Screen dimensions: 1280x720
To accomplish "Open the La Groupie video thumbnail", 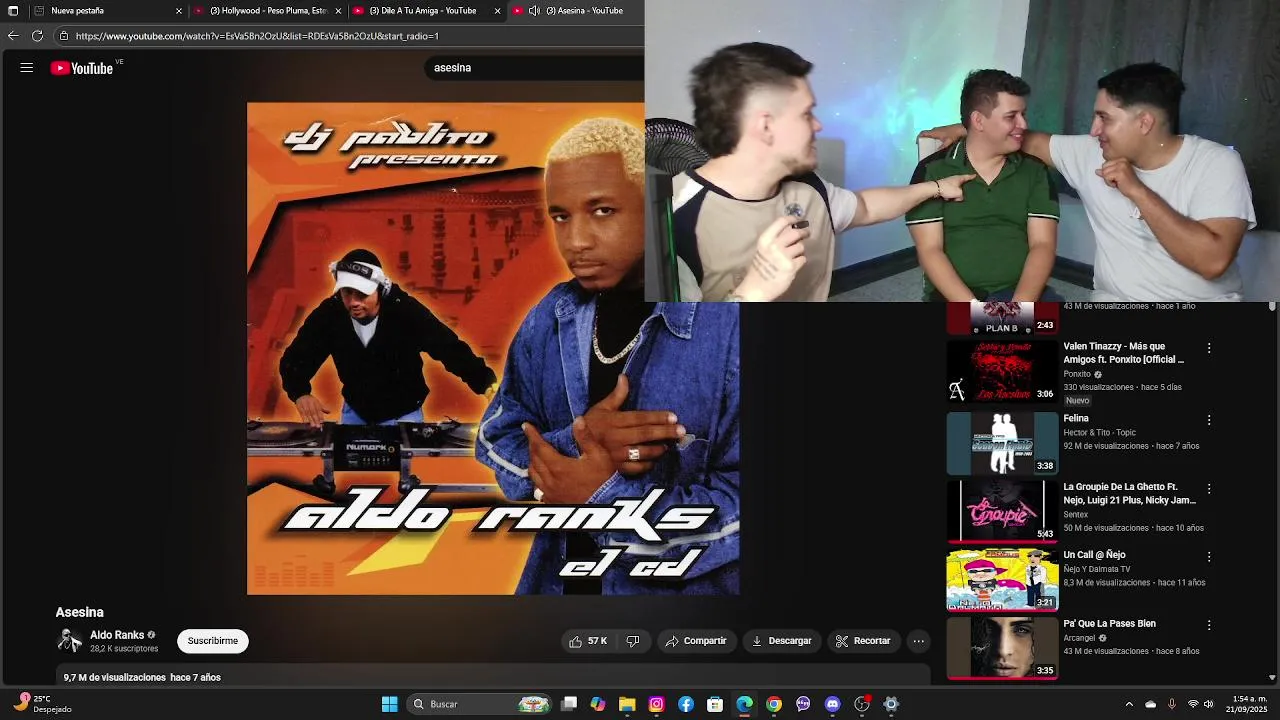I will click(1002, 511).
